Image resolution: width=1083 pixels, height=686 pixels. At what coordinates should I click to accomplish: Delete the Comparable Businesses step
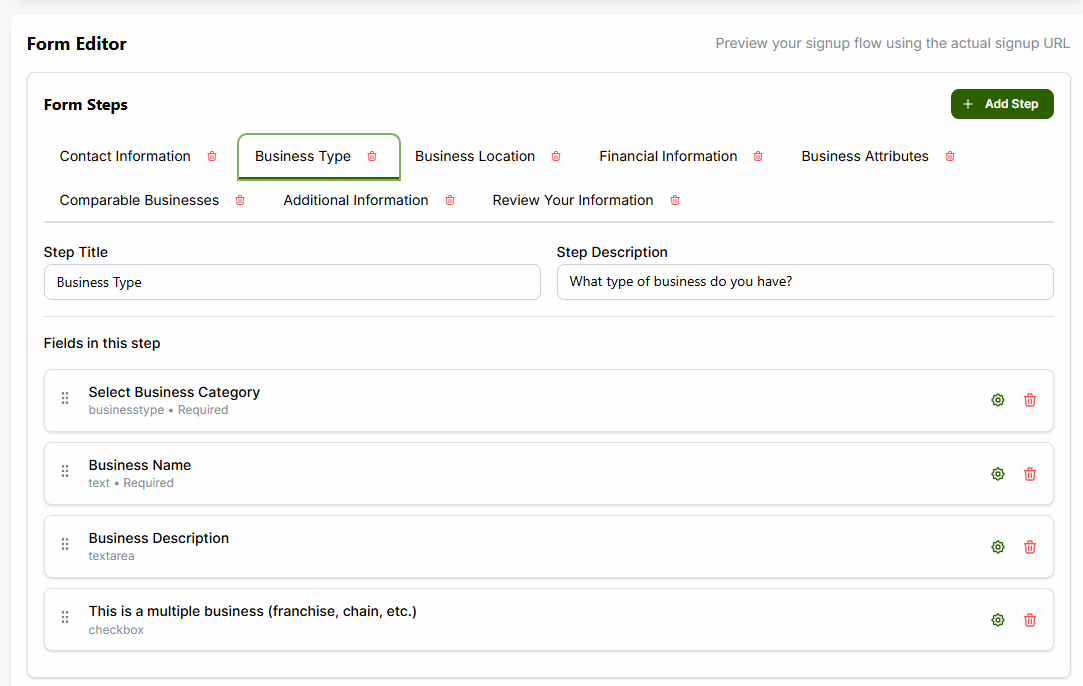(x=239, y=200)
